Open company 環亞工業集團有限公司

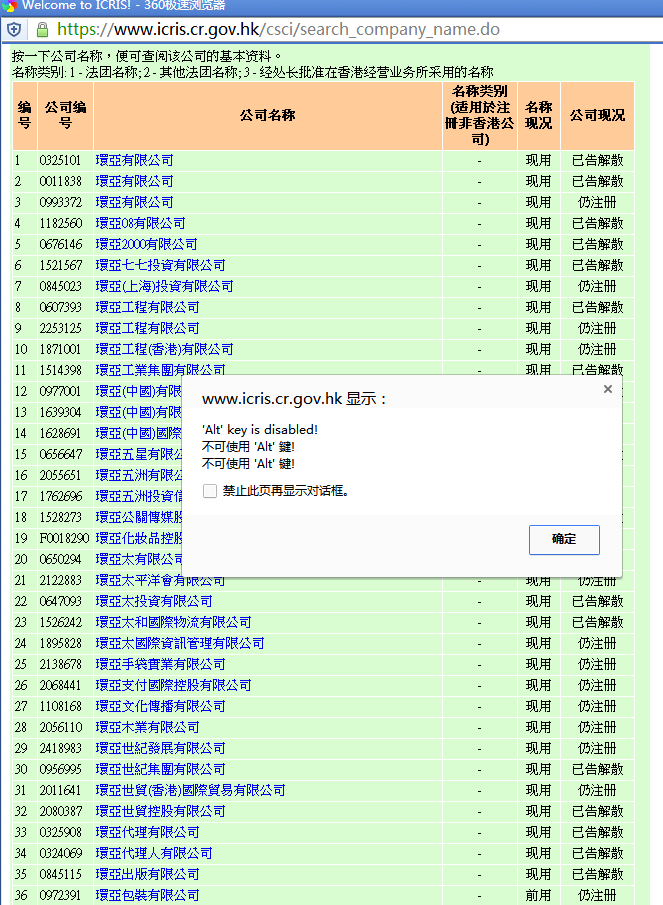(160, 369)
